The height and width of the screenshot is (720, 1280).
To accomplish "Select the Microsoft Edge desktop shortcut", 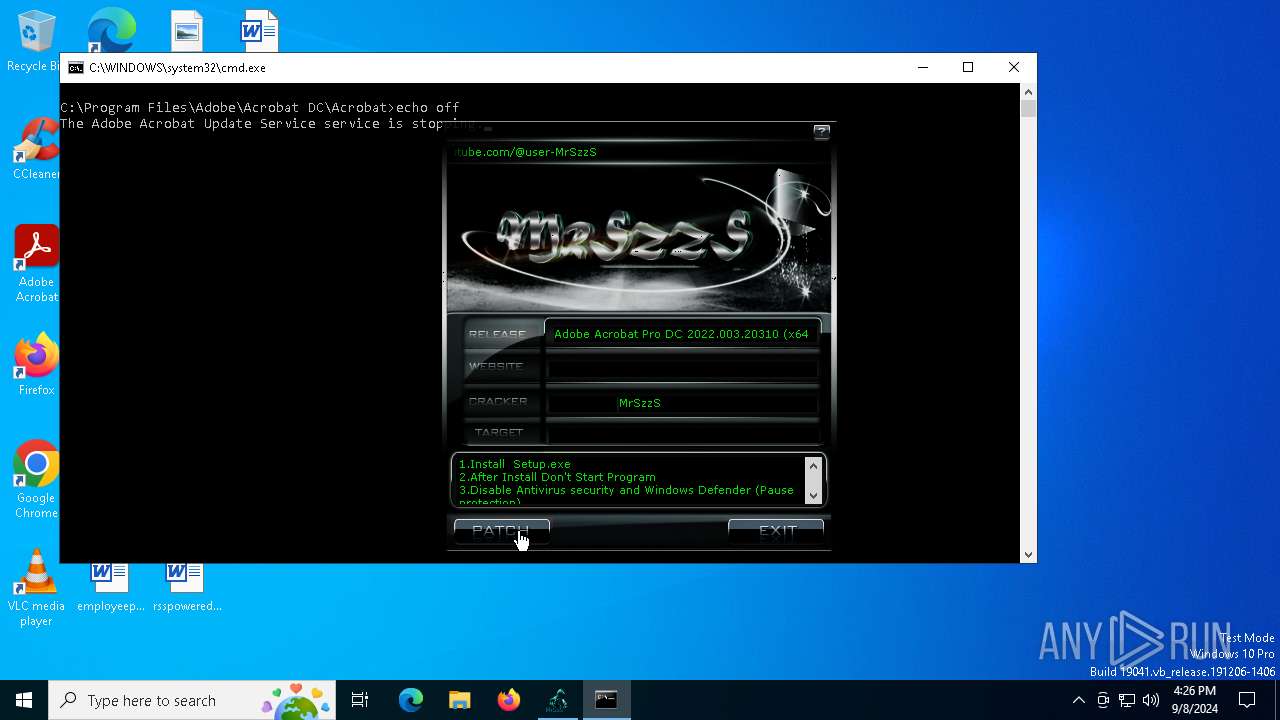I will pos(110,30).
